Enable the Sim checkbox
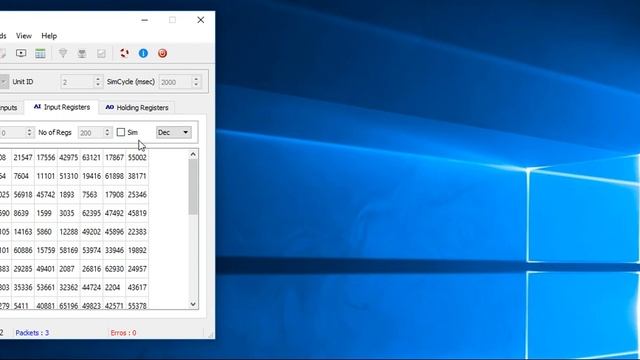Image resolution: width=640 pixels, height=360 pixels. click(121, 132)
